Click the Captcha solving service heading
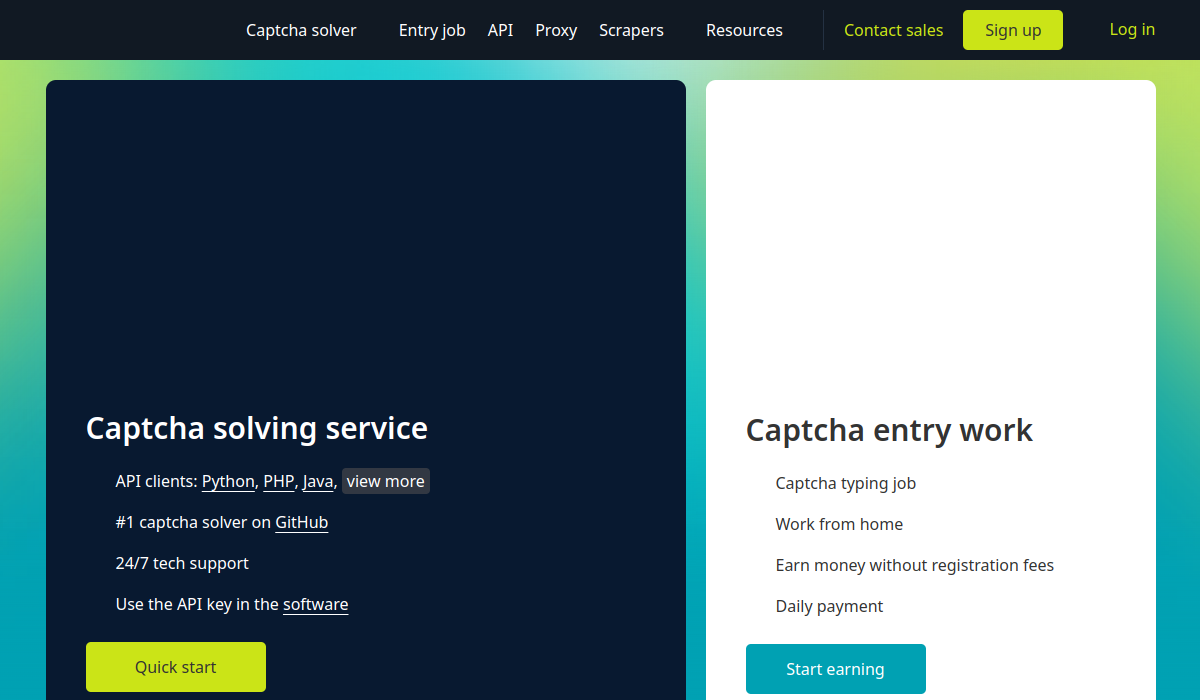This screenshot has height=700, width=1200. [257, 428]
